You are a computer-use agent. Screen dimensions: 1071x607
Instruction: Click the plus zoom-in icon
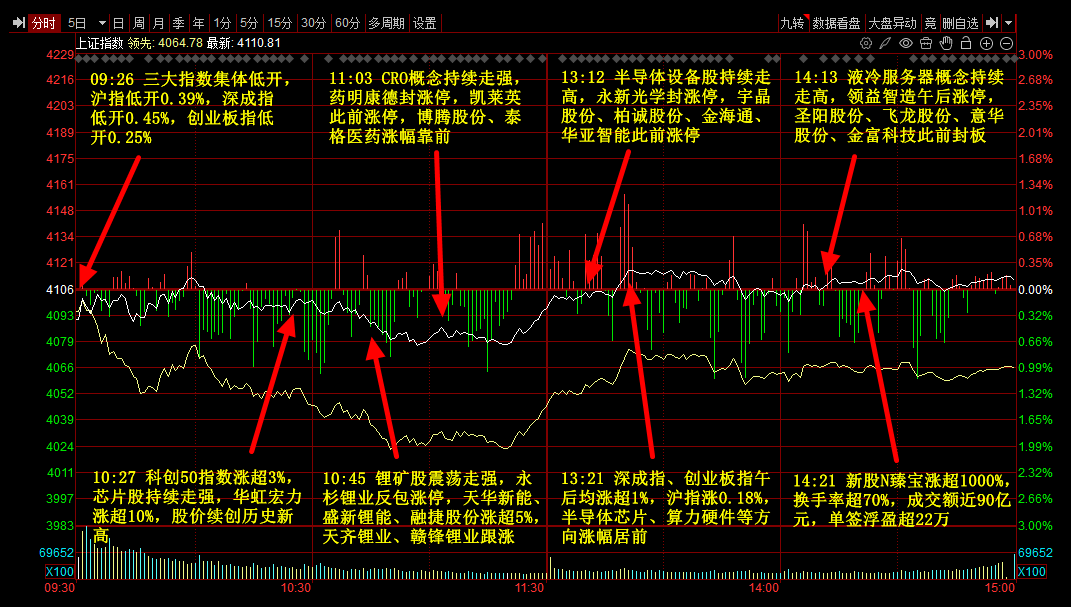(986, 43)
